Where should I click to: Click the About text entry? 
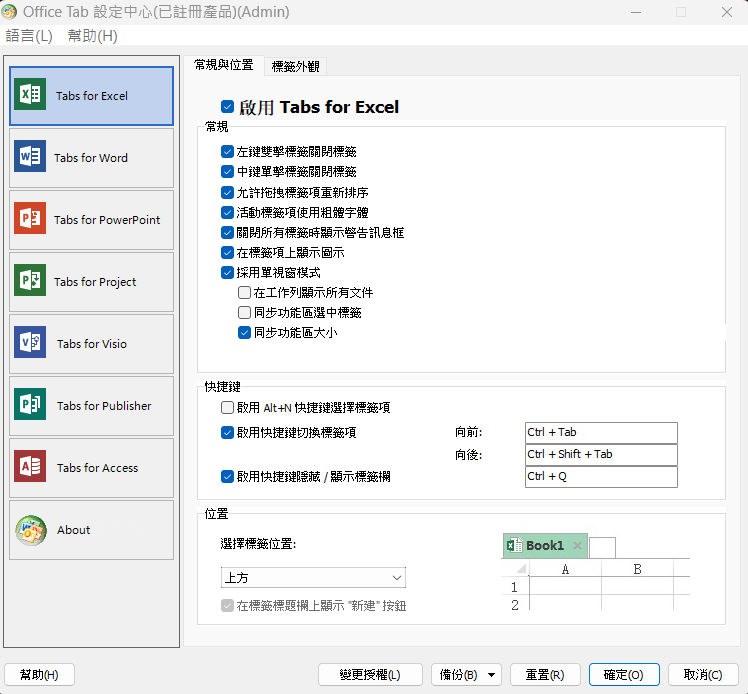point(73,530)
